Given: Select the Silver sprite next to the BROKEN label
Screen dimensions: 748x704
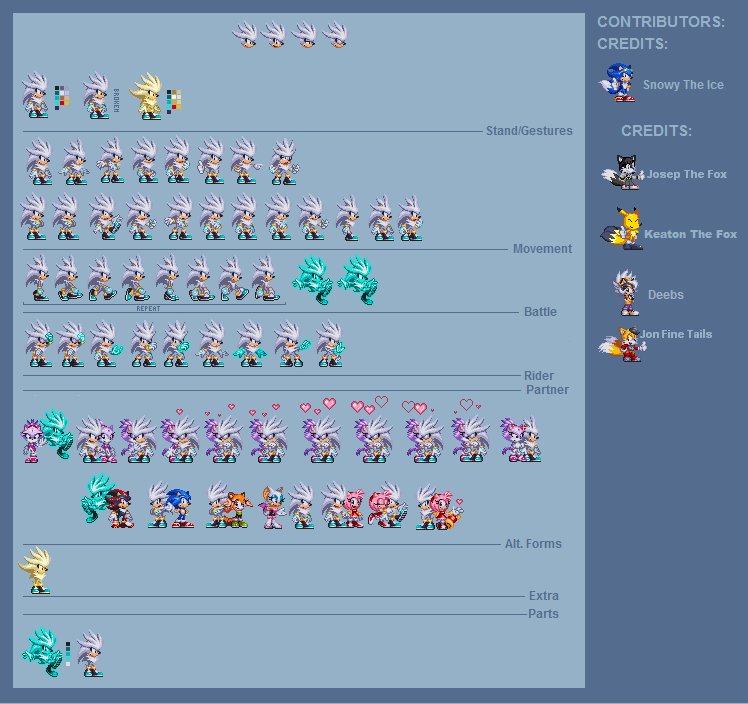Looking at the screenshot, I should coord(96,95).
